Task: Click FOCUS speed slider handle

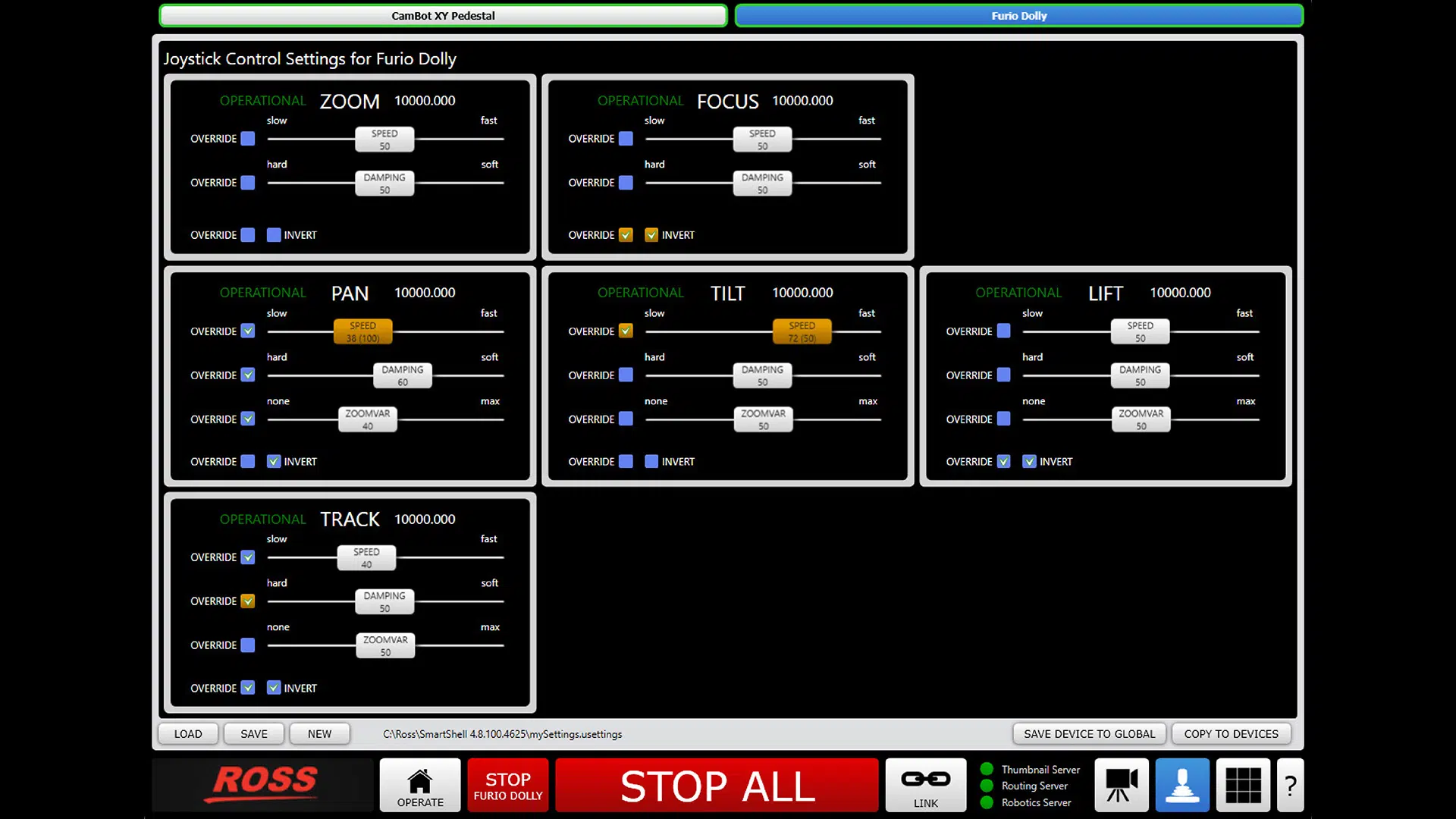Action: point(762,140)
